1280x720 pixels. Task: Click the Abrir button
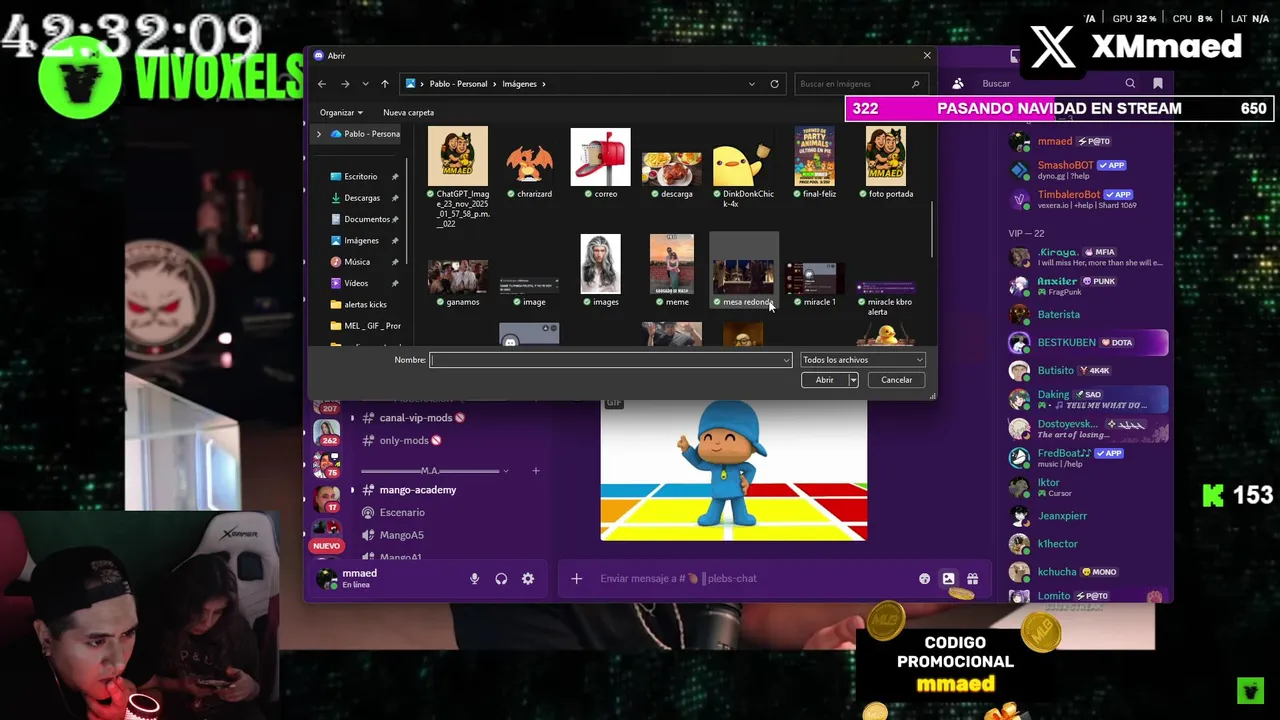click(824, 380)
